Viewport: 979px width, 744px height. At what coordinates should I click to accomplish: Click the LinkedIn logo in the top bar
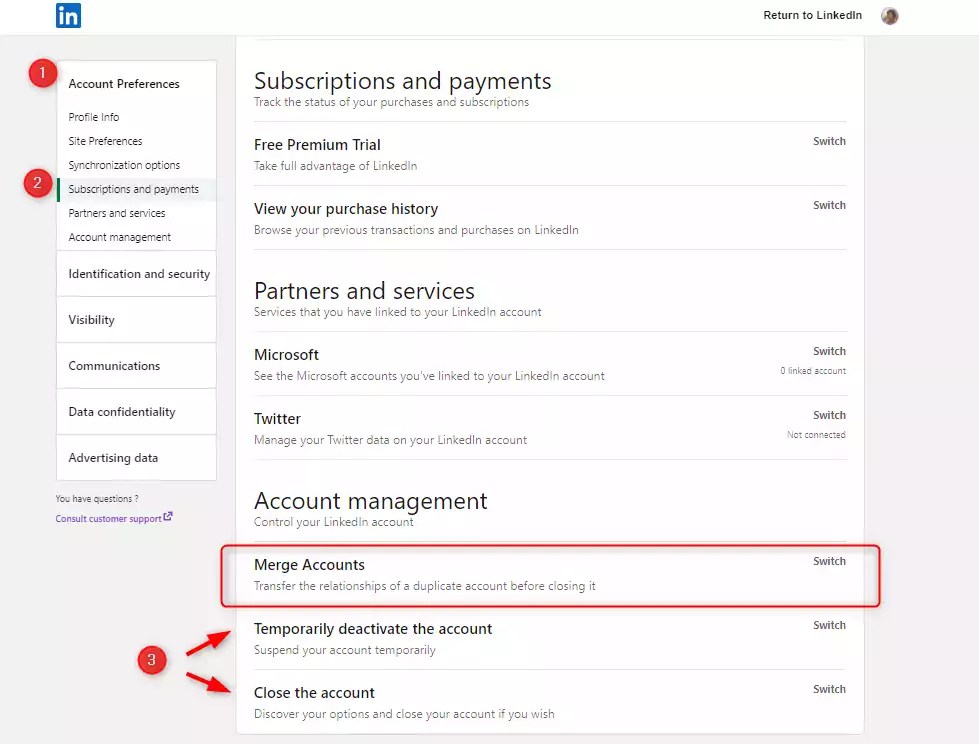(x=68, y=15)
